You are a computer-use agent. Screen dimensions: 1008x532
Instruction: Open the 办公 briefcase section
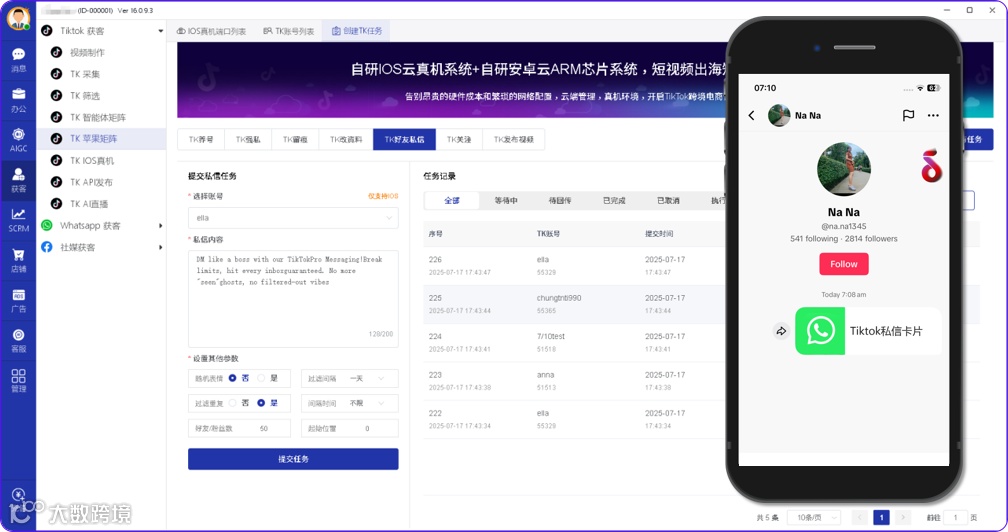click(19, 100)
